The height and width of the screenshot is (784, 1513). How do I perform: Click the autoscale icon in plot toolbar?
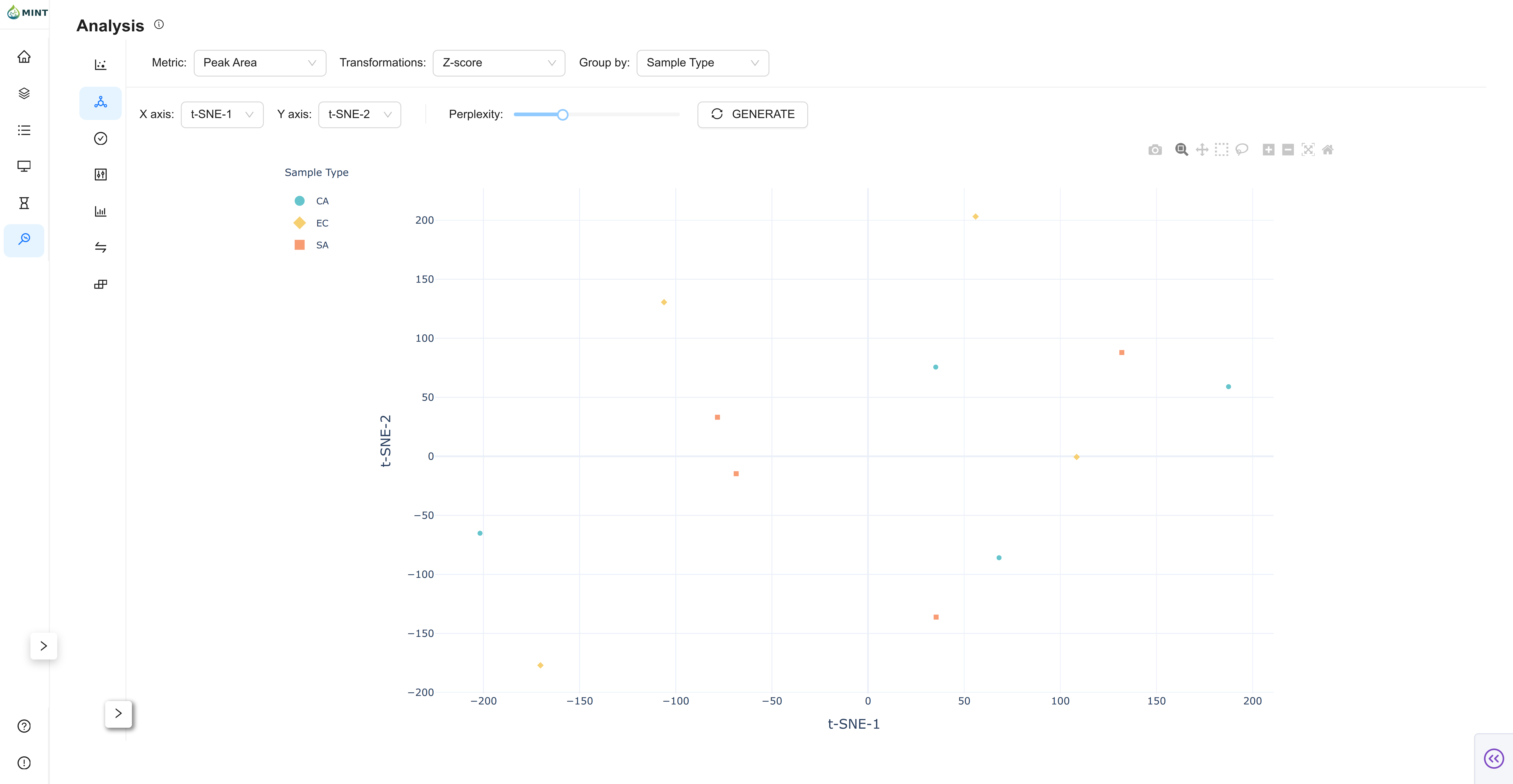(1307, 150)
